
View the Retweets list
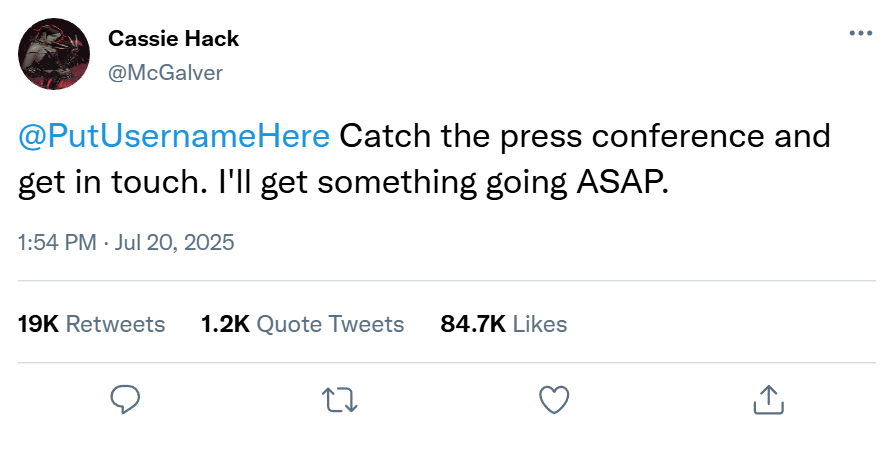pos(115,324)
